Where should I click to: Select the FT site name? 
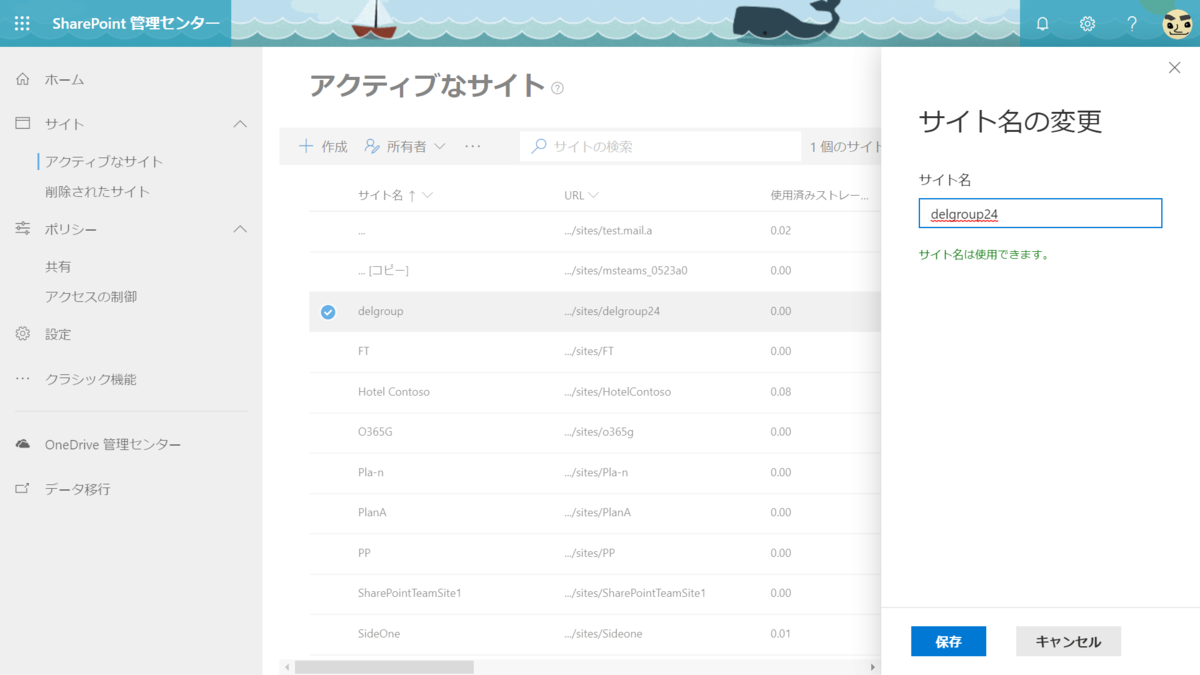click(x=364, y=352)
